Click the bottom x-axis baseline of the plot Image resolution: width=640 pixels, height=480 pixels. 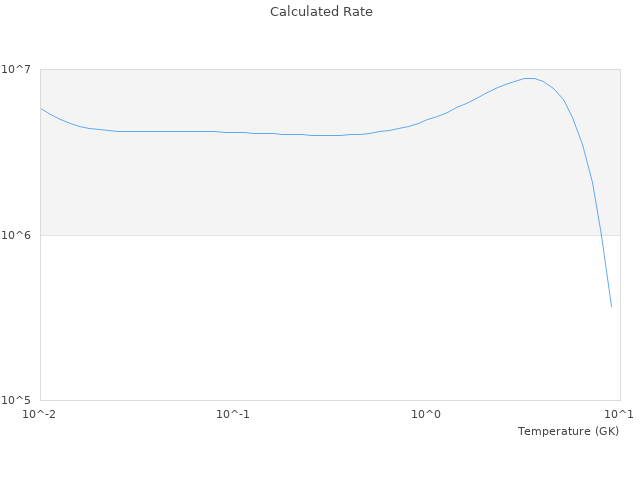[x=300, y=401]
